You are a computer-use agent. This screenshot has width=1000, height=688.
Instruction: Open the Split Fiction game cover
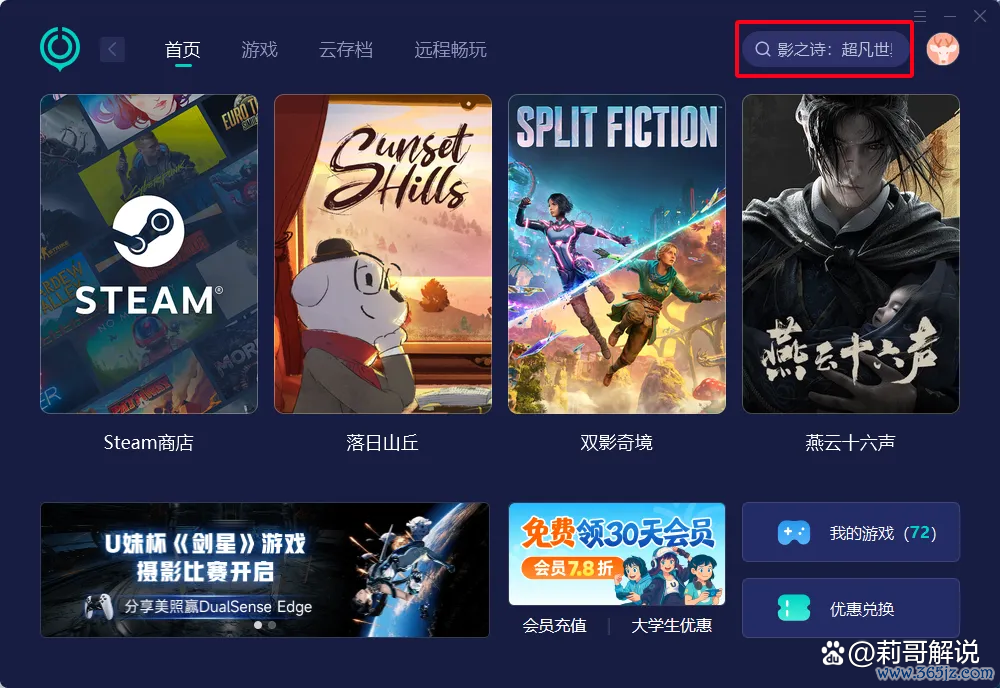(x=617, y=254)
